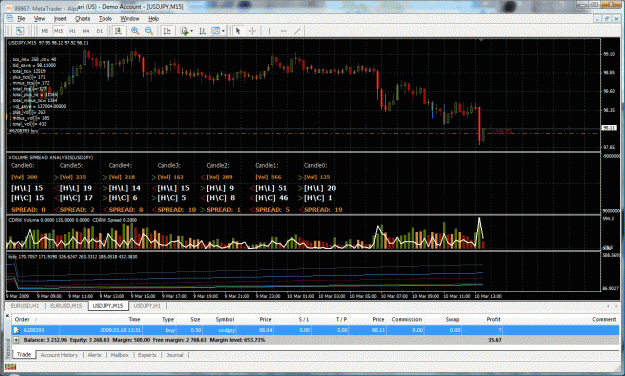The image size is (625, 376).
Task: Select the H1 timeframe button
Action: coord(72,31)
